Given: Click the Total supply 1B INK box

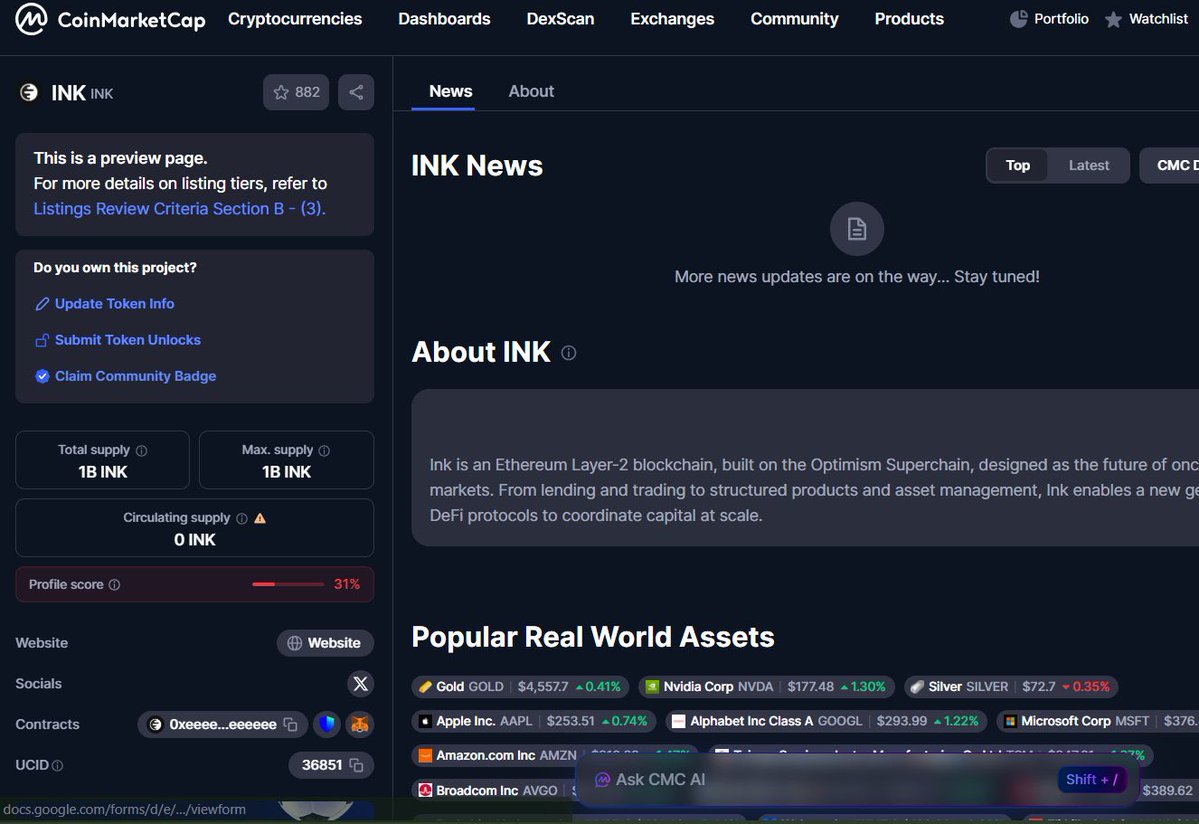Looking at the screenshot, I should 102,460.
